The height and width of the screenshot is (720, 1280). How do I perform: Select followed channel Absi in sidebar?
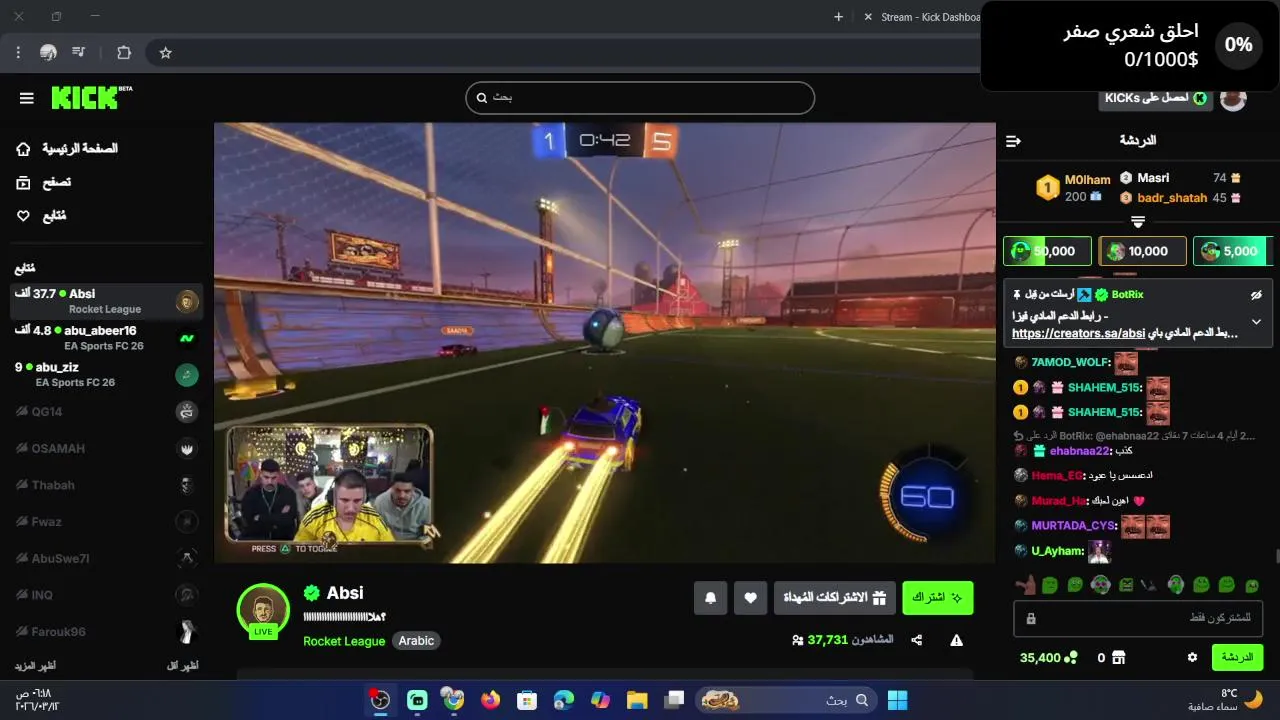[x=107, y=301]
